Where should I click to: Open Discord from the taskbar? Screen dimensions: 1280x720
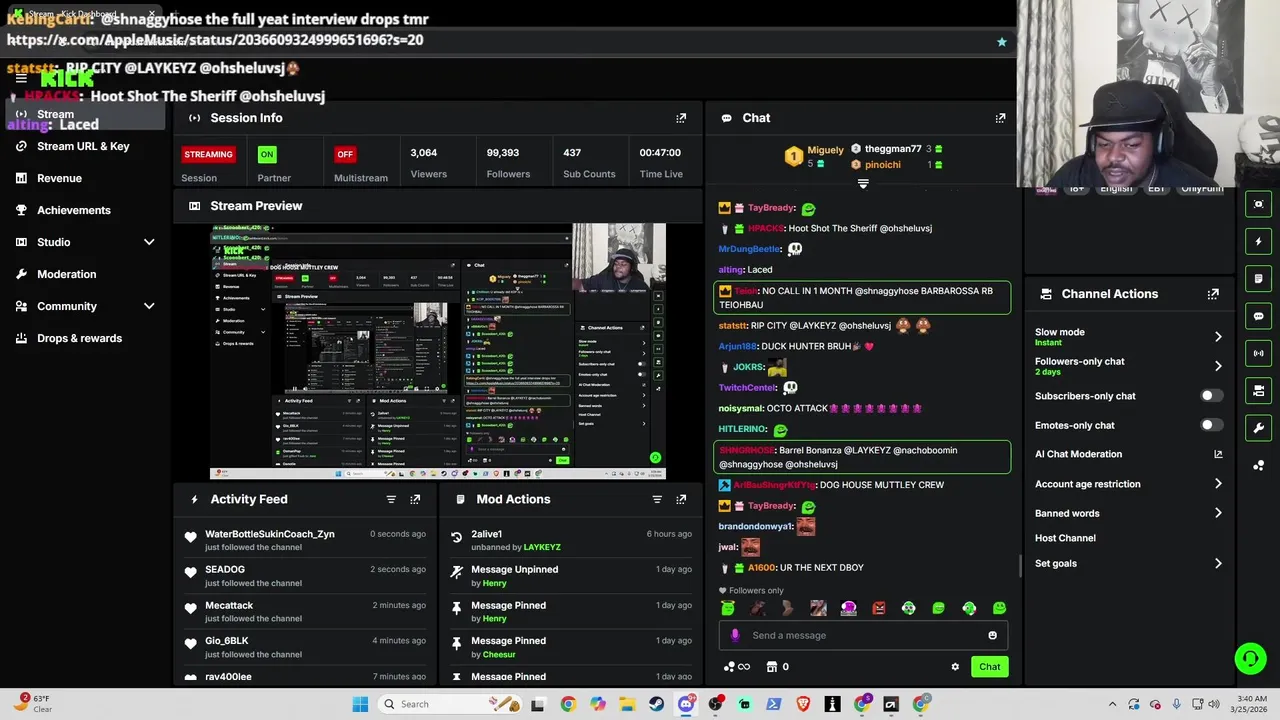(685, 704)
